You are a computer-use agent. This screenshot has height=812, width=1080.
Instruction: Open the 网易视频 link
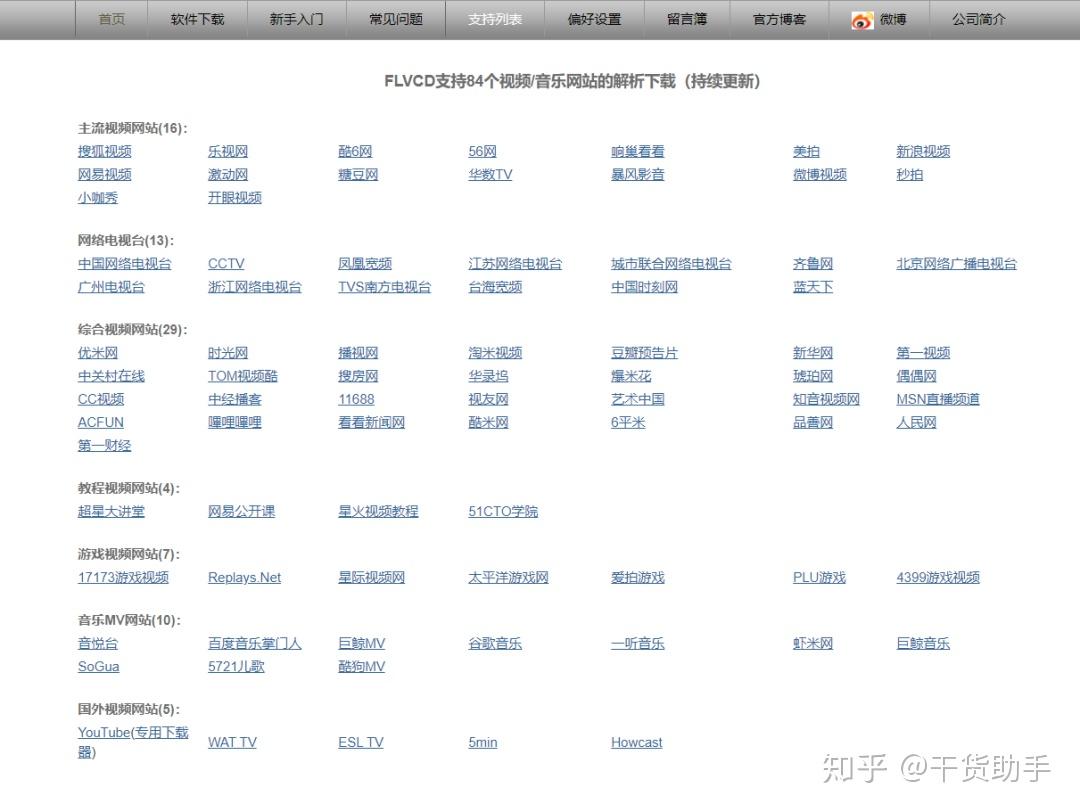(x=104, y=175)
